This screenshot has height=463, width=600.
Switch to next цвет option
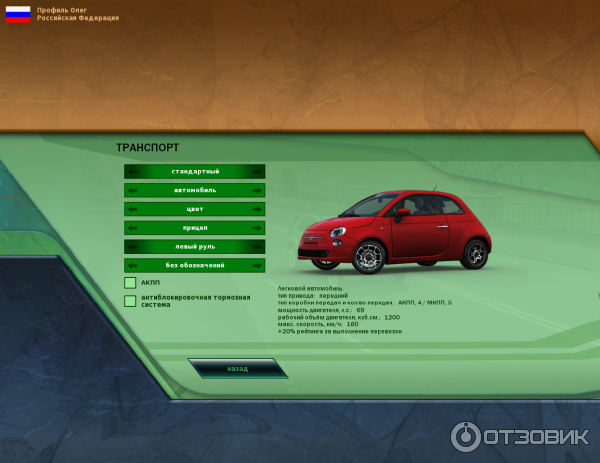[258, 210]
